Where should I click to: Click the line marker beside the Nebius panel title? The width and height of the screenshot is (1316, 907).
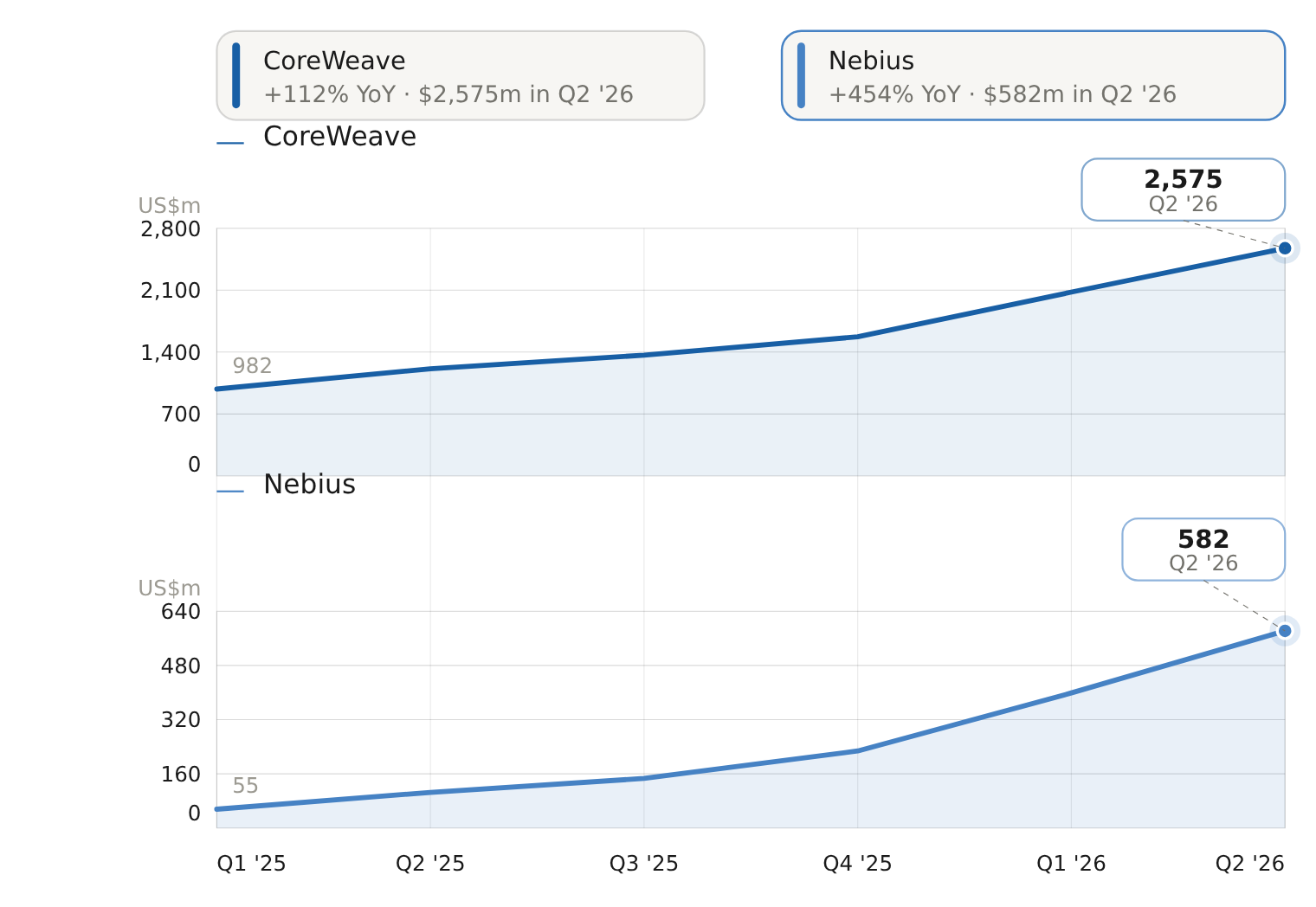click(x=230, y=492)
